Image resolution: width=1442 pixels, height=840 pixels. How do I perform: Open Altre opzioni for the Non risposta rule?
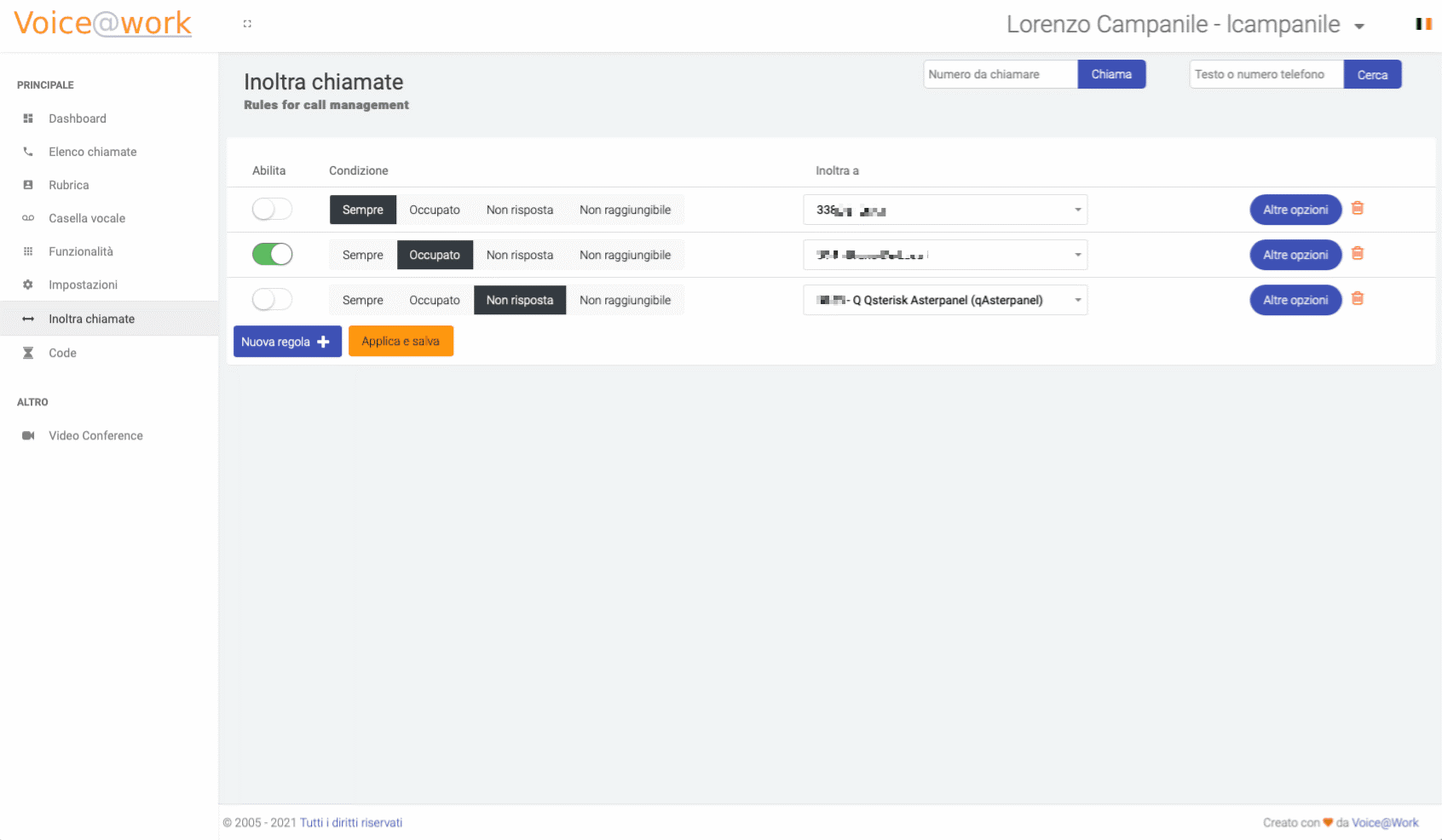pyautogui.click(x=1295, y=300)
